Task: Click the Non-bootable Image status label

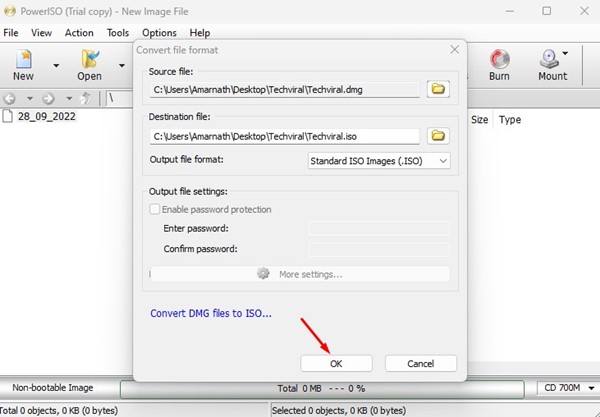Action: (x=53, y=388)
